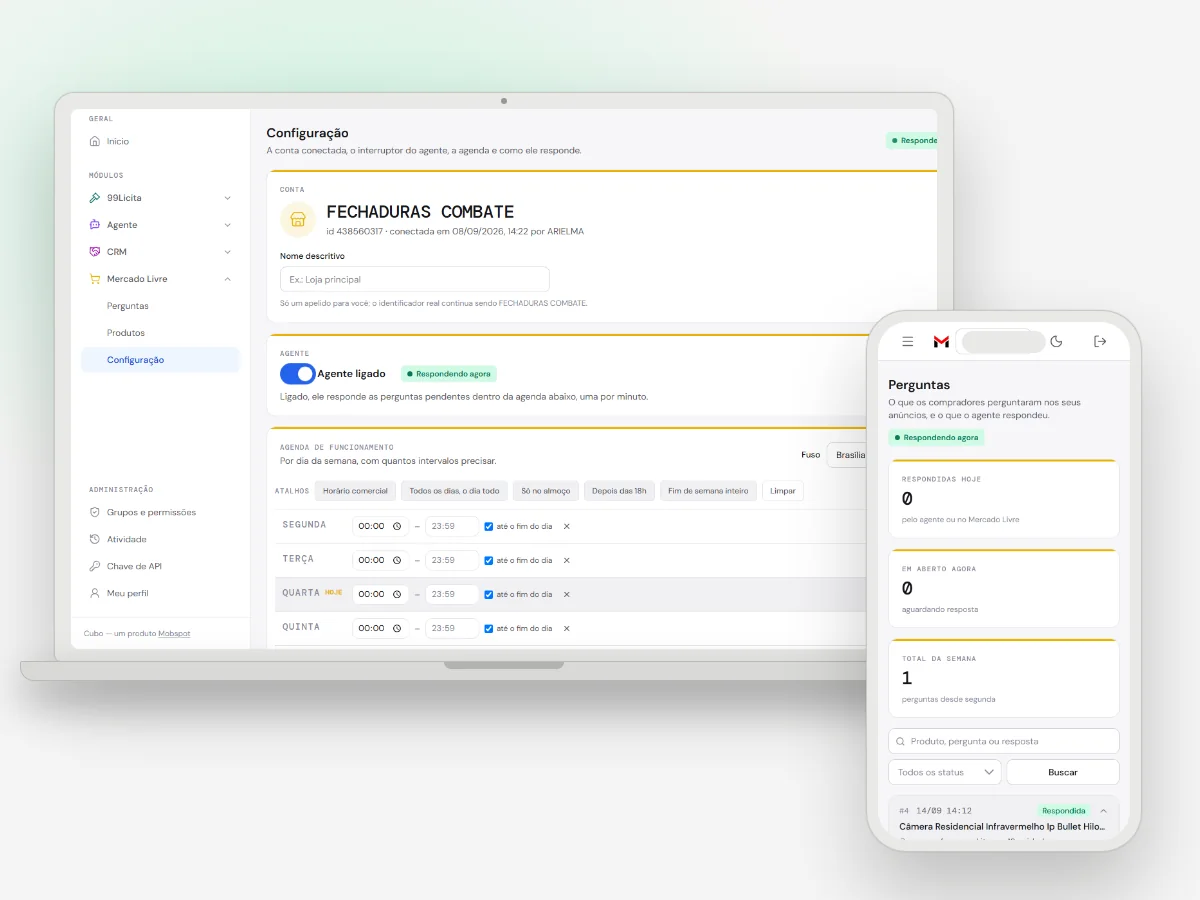The width and height of the screenshot is (1200, 900).
Task: Click the store icon beside FECHADURAS COMBATE
Action: 297,218
